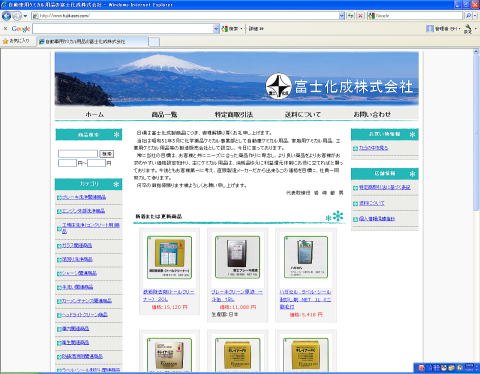This screenshot has height=374, width=480.
Task: Click the product keyword search field
Action: click(x=78, y=154)
